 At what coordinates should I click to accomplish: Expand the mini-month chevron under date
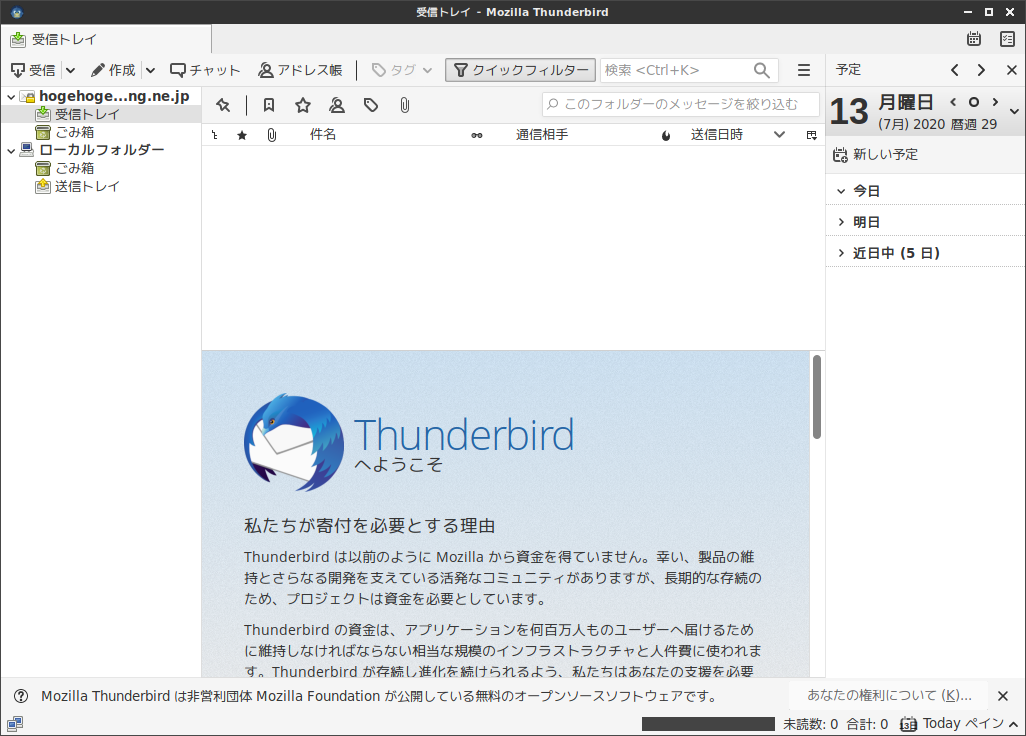pyautogui.click(x=1014, y=112)
